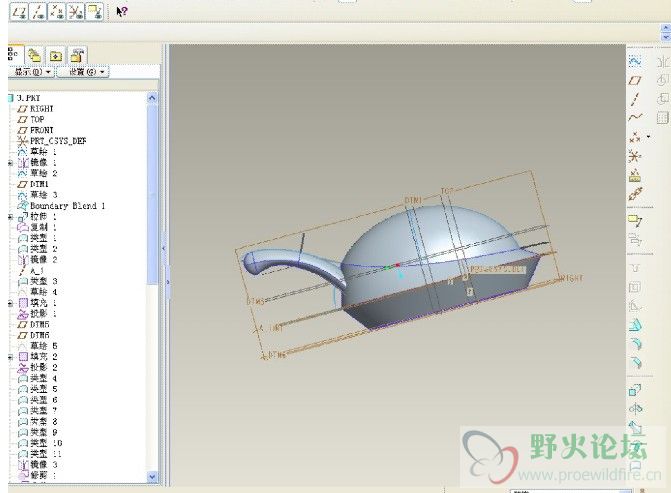The height and width of the screenshot is (493, 671).
Task: Select the Analysis feature tool
Action: pyautogui.click(x=635, y=175)
